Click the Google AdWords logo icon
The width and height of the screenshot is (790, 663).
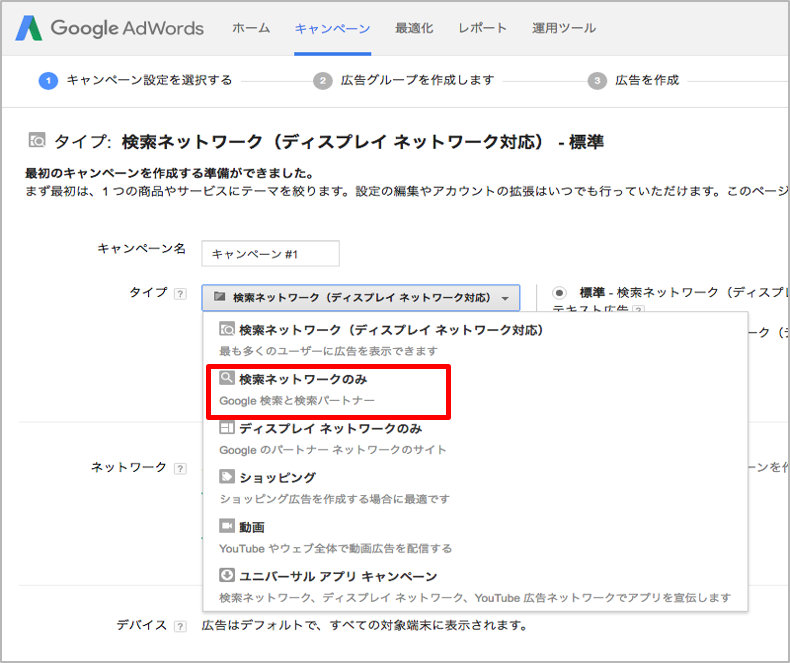point(29,28)
